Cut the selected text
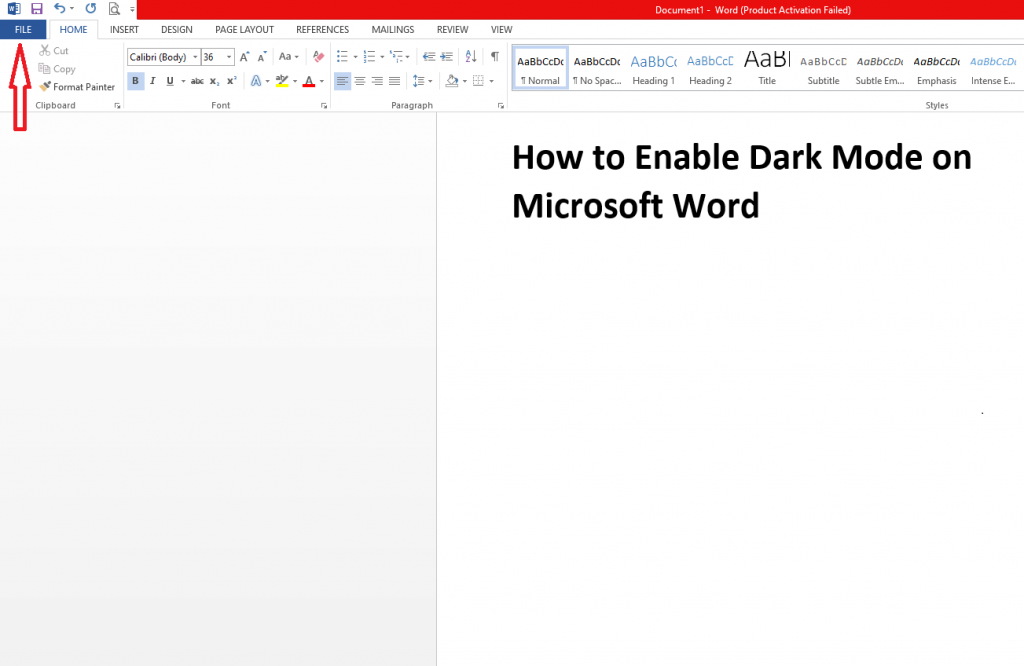The width and height of the screenshot is (1024, 666). click(x=54, y=50)
